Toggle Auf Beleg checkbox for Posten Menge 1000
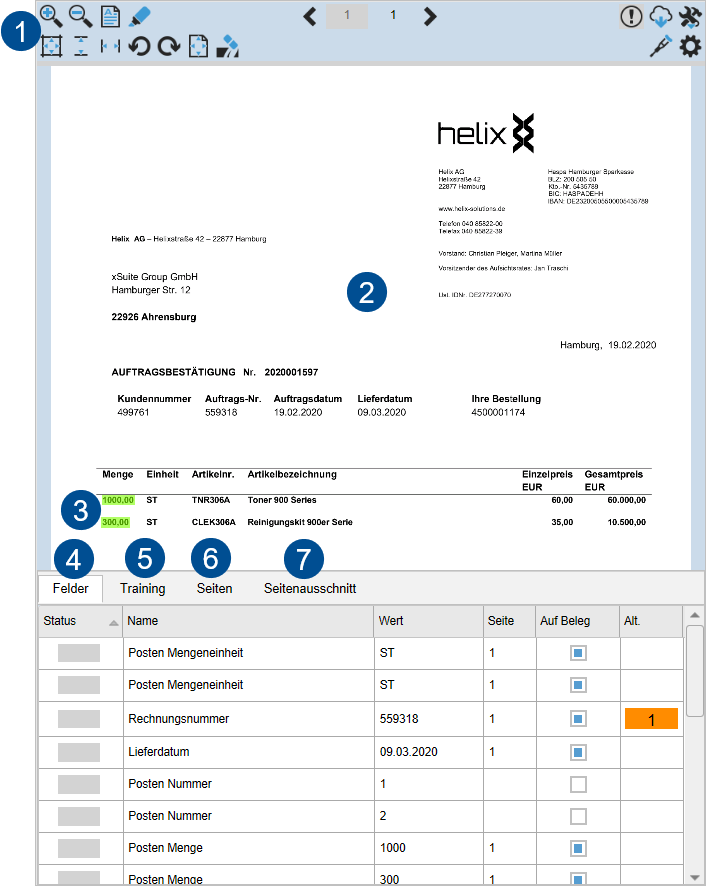 tap(578, 848)
